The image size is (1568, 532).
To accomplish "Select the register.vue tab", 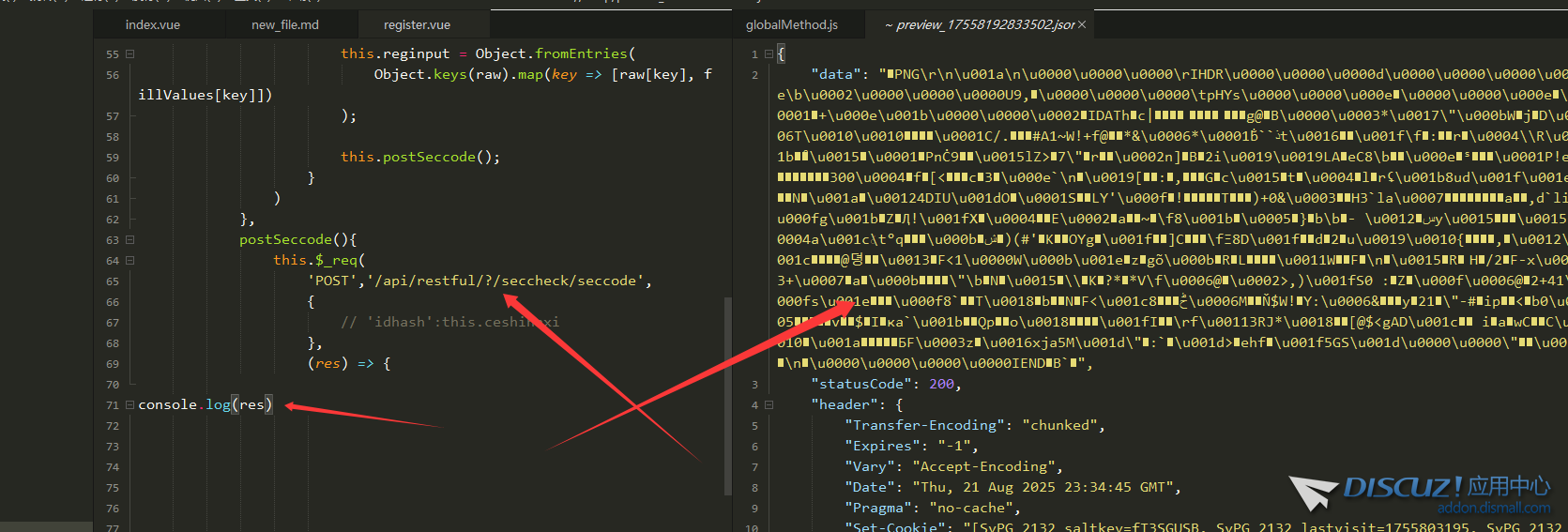I will (417, 24).
